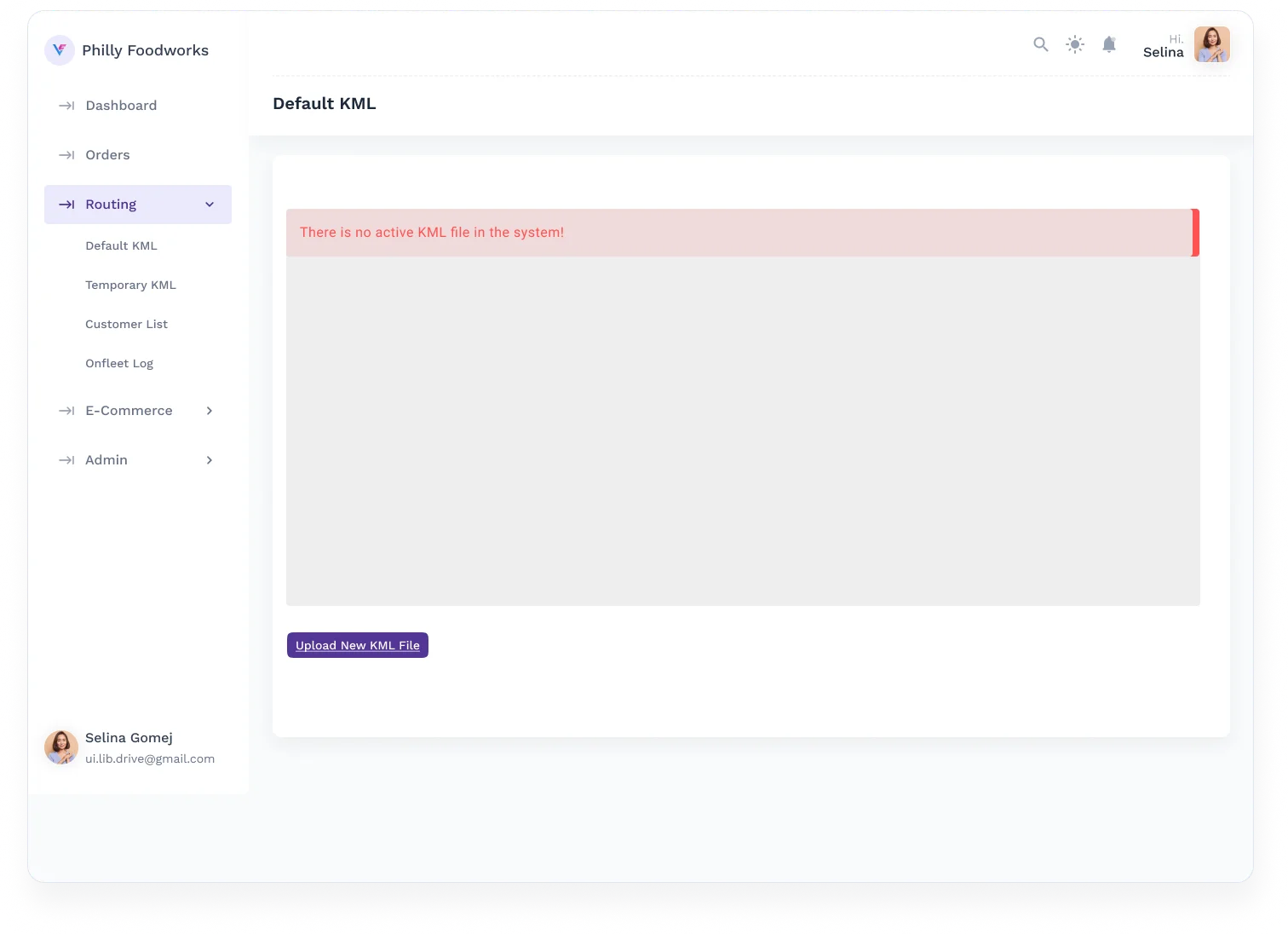
Task: Click the arrow icon beside Admin
Action: point(66,460)
